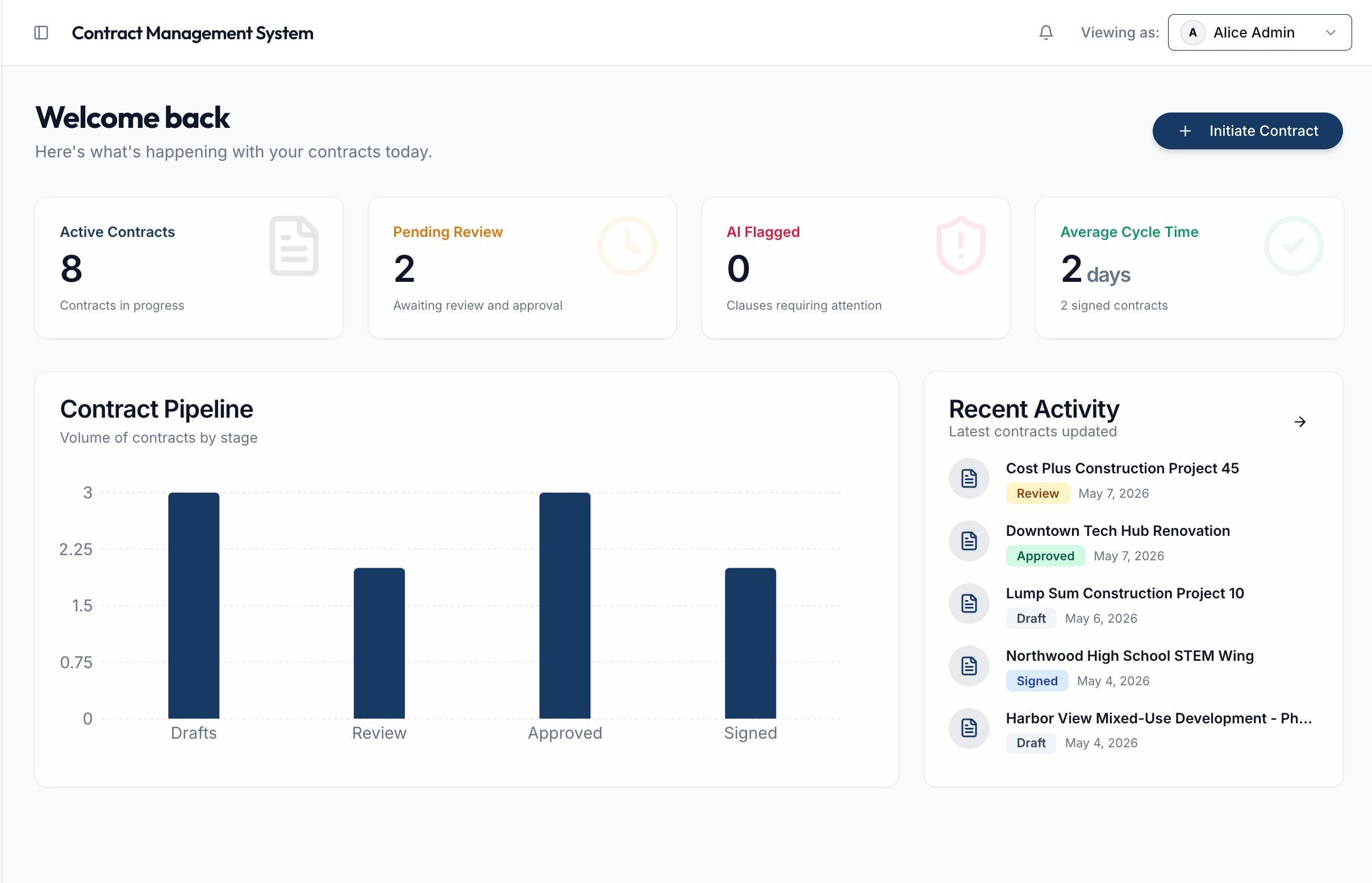Click the Review axis label under the chart
Viewport: 1372px width, 883px height.
pos(380,734)
